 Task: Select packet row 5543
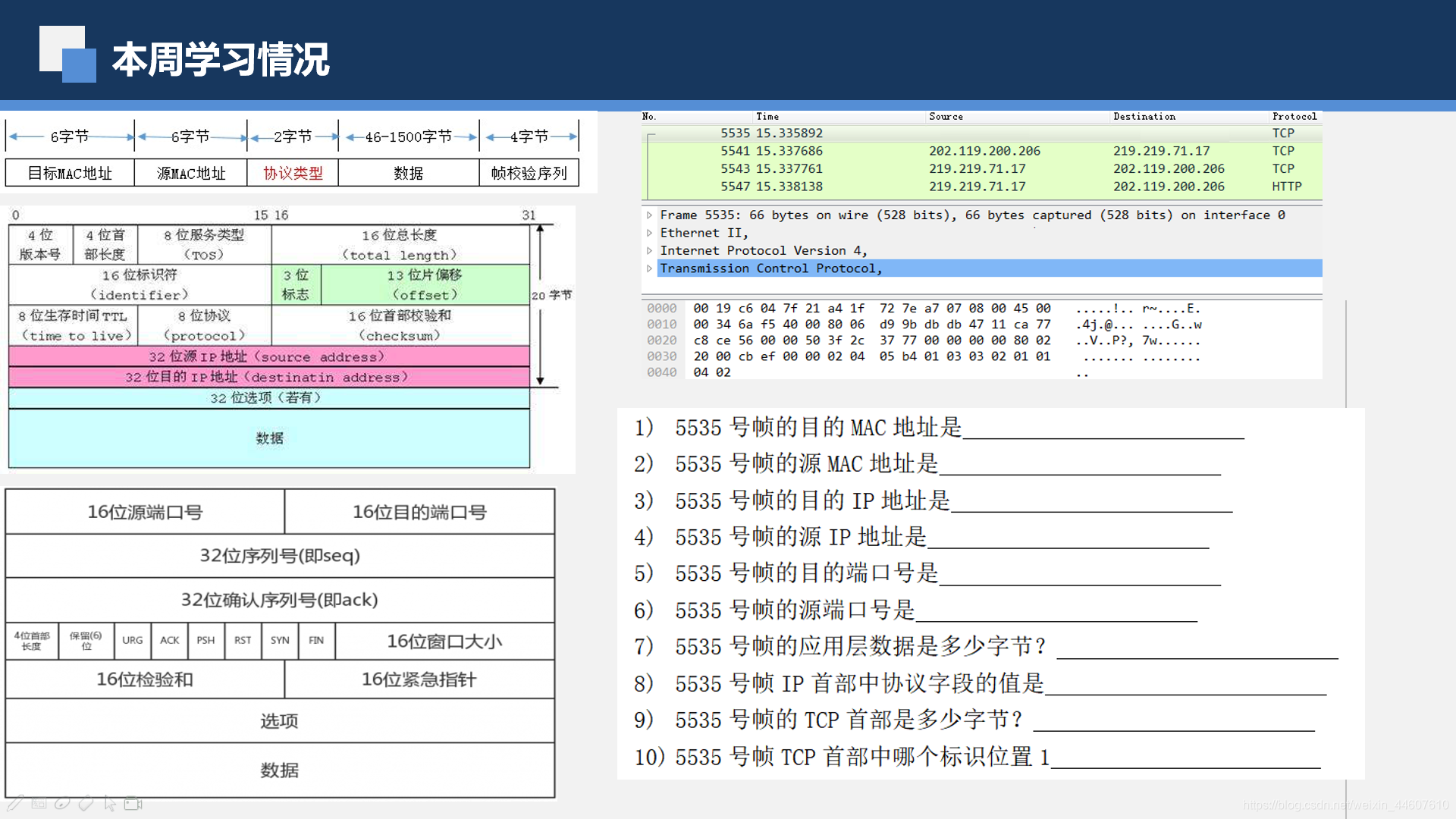tap(982, 168)
